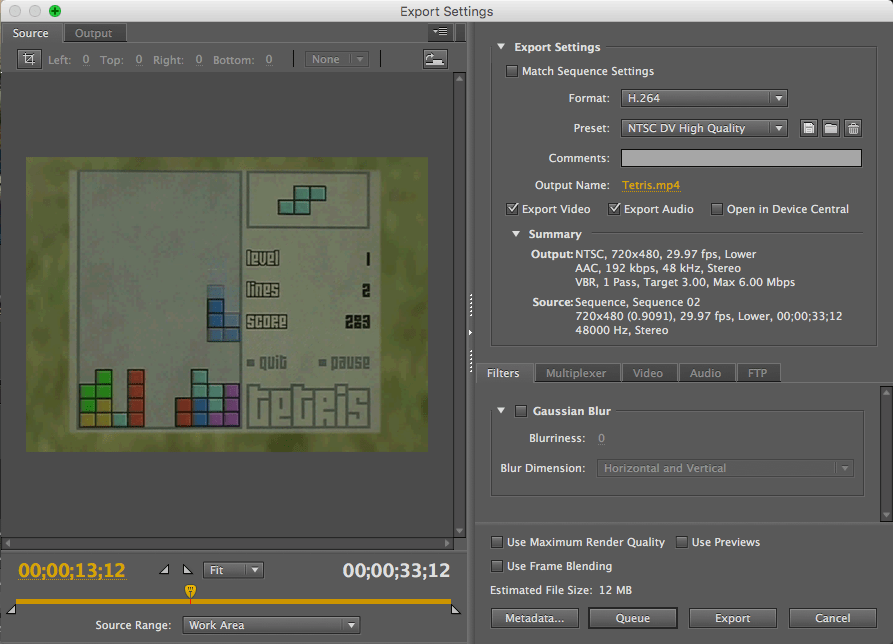Open the Video tab

(x=648, y=373)
